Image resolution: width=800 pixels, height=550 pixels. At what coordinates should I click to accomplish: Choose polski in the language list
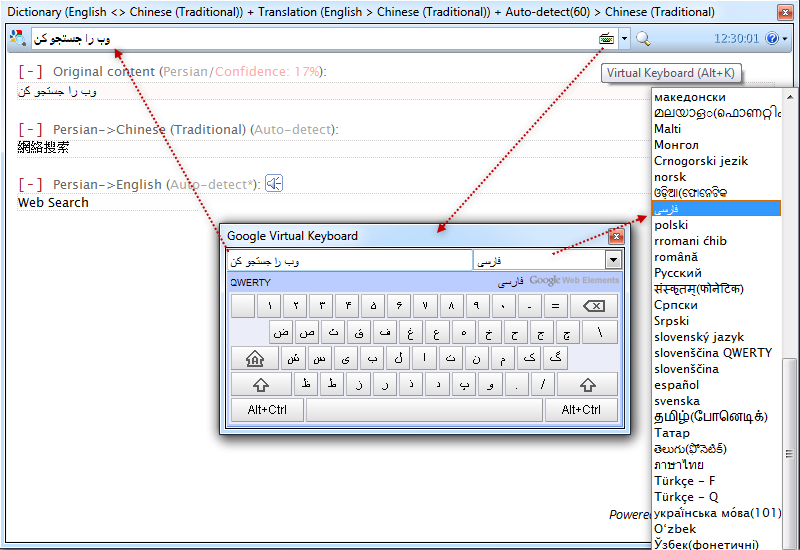[x=671, y=225]
